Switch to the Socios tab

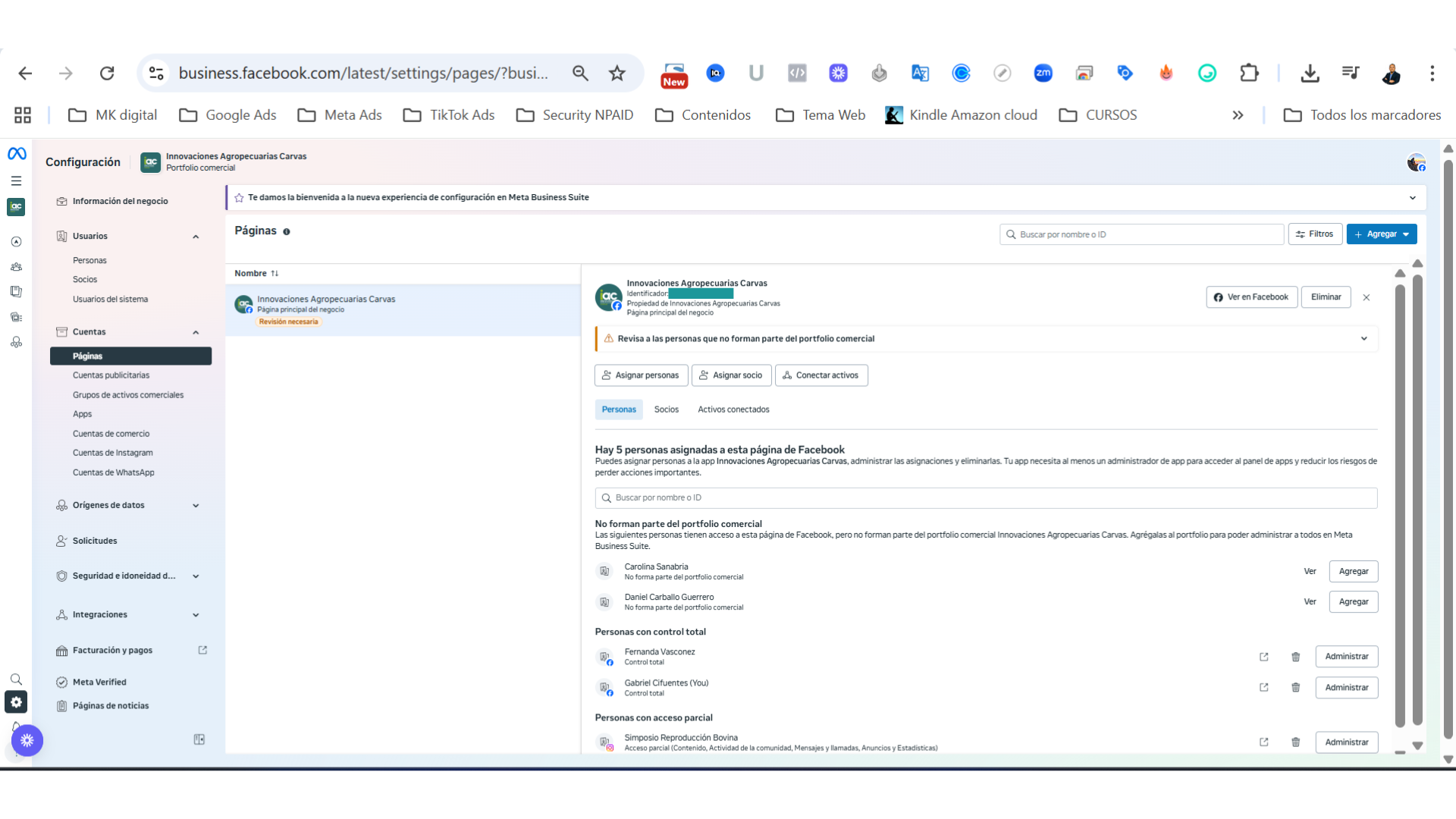click(x=666, y=409)
